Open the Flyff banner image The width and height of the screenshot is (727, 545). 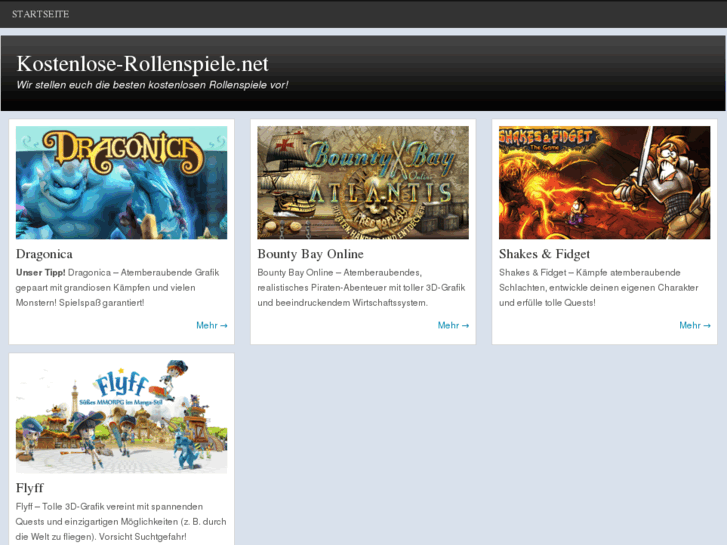pyautogui.click(x=121, y=417)
